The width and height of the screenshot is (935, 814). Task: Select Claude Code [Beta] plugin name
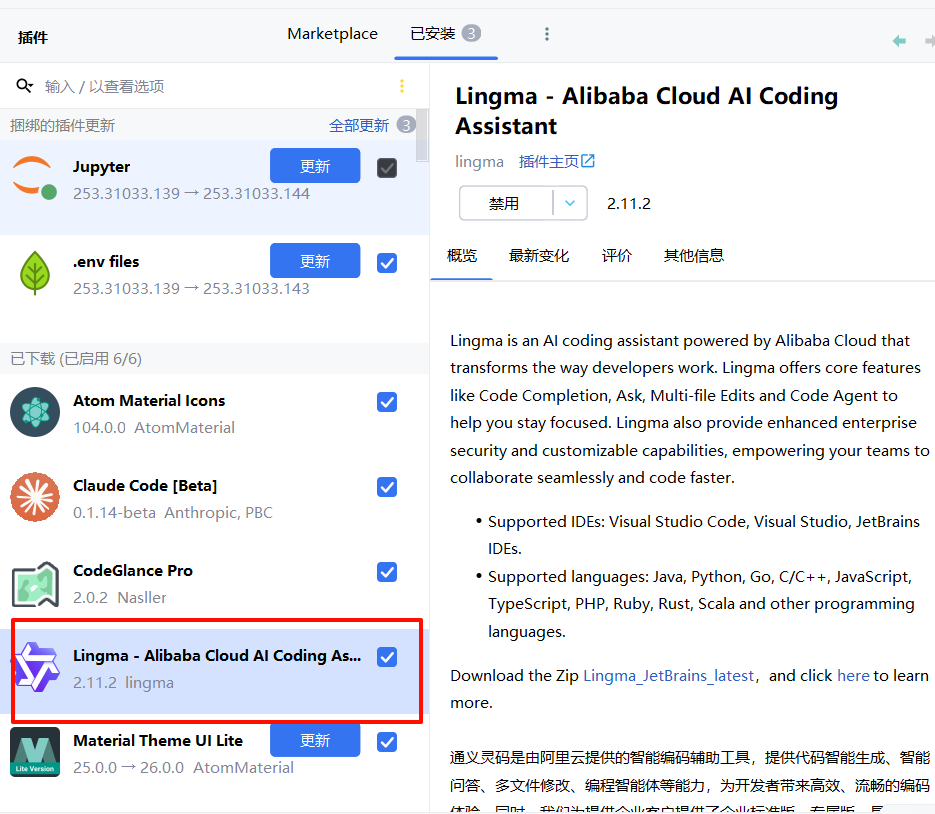[x=145, y=485]
